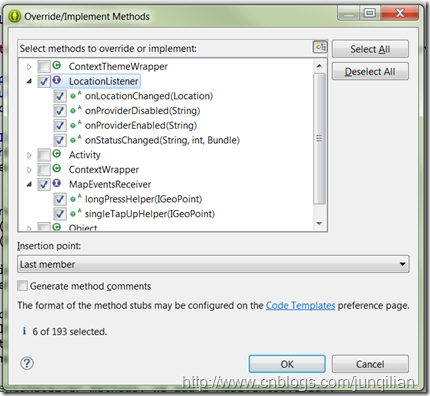Viewport: 430px width, 396px height.
Task: Click the method list scroll down arrow
Action: 319,223
